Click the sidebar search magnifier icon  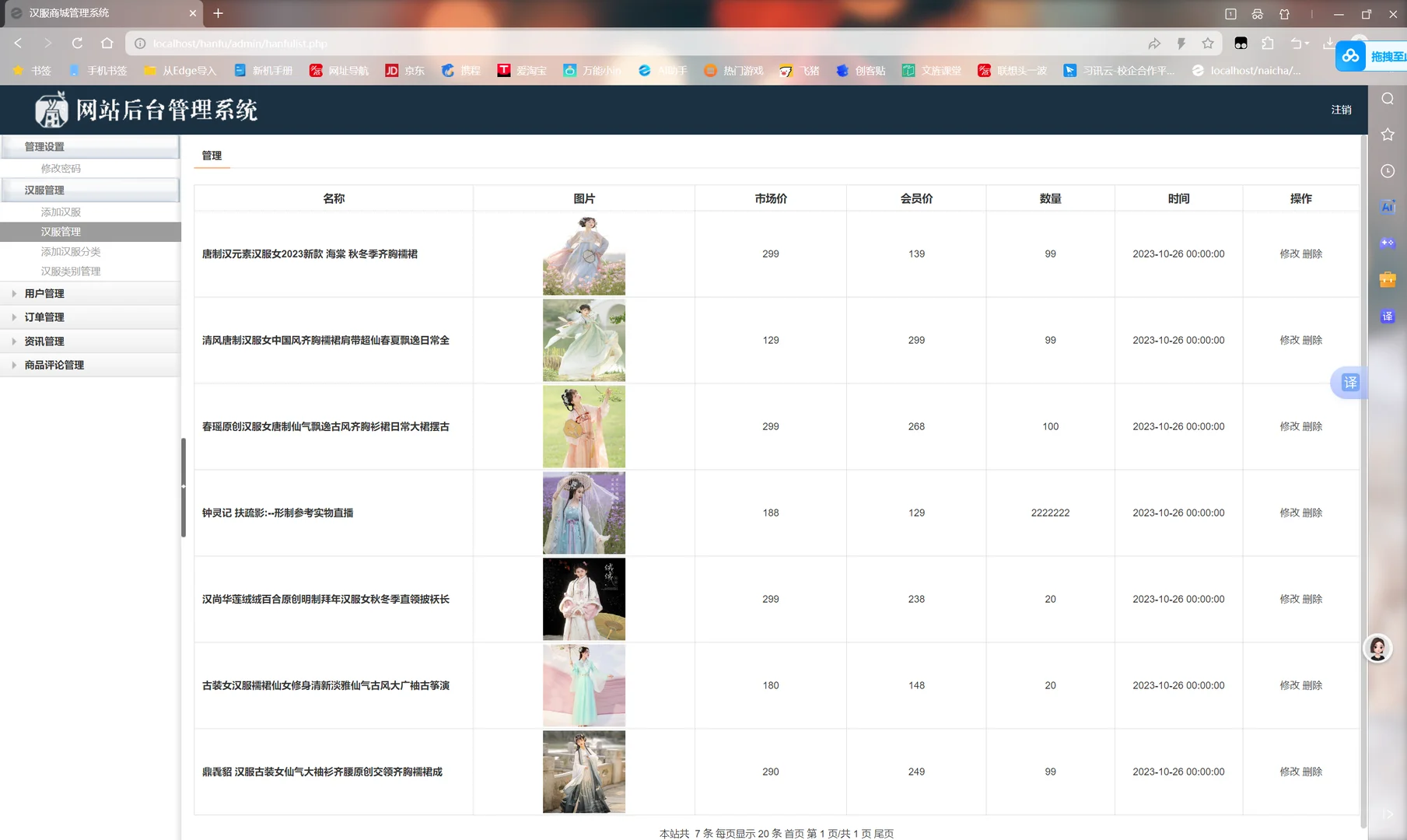1388,99
